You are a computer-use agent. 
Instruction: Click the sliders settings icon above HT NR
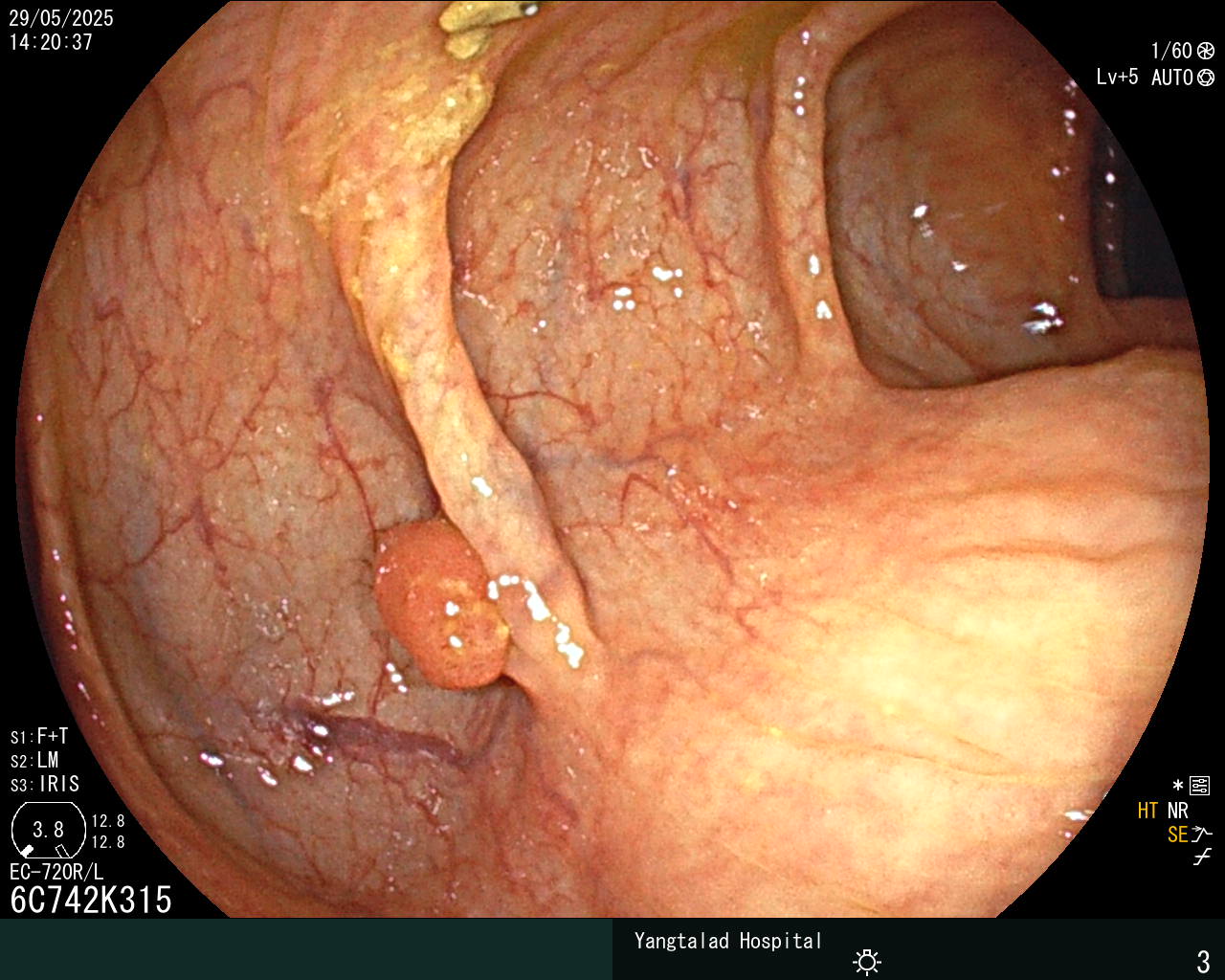pyautogui.click(x=1200, y=787)
